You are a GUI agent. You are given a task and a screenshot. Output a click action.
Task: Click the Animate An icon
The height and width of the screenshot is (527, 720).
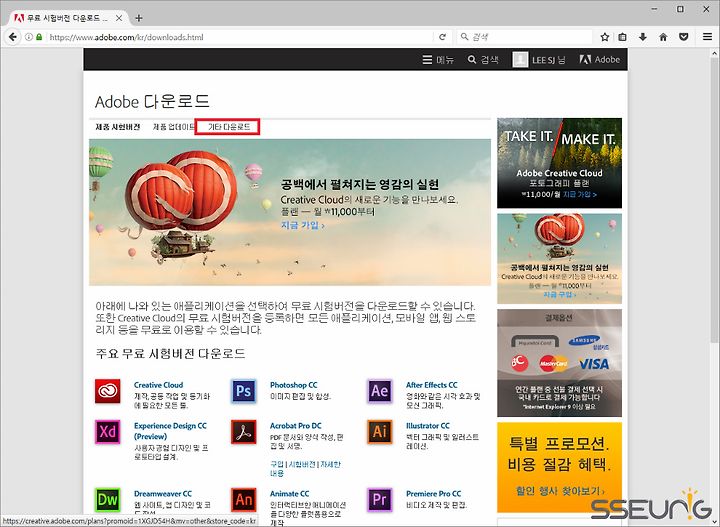243,499
